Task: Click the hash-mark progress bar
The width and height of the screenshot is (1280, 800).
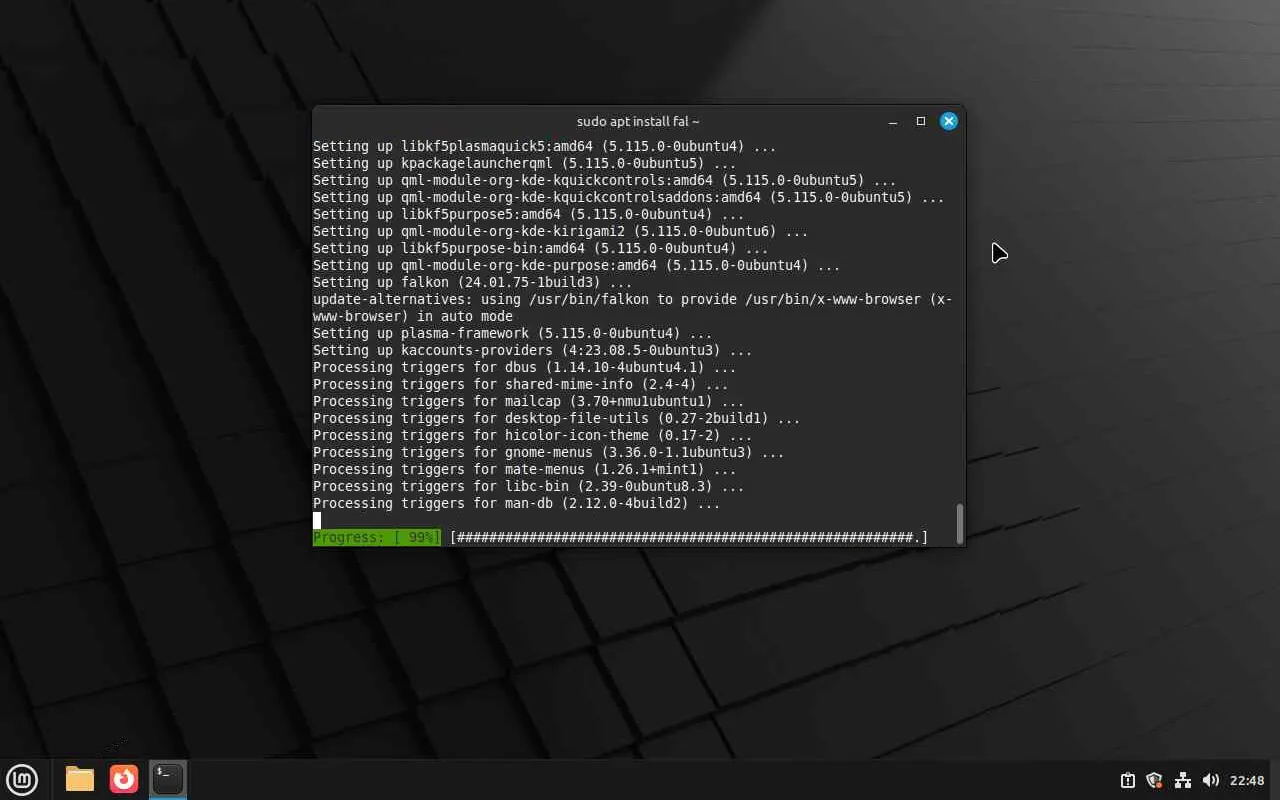Action: [x=689, y=538]
